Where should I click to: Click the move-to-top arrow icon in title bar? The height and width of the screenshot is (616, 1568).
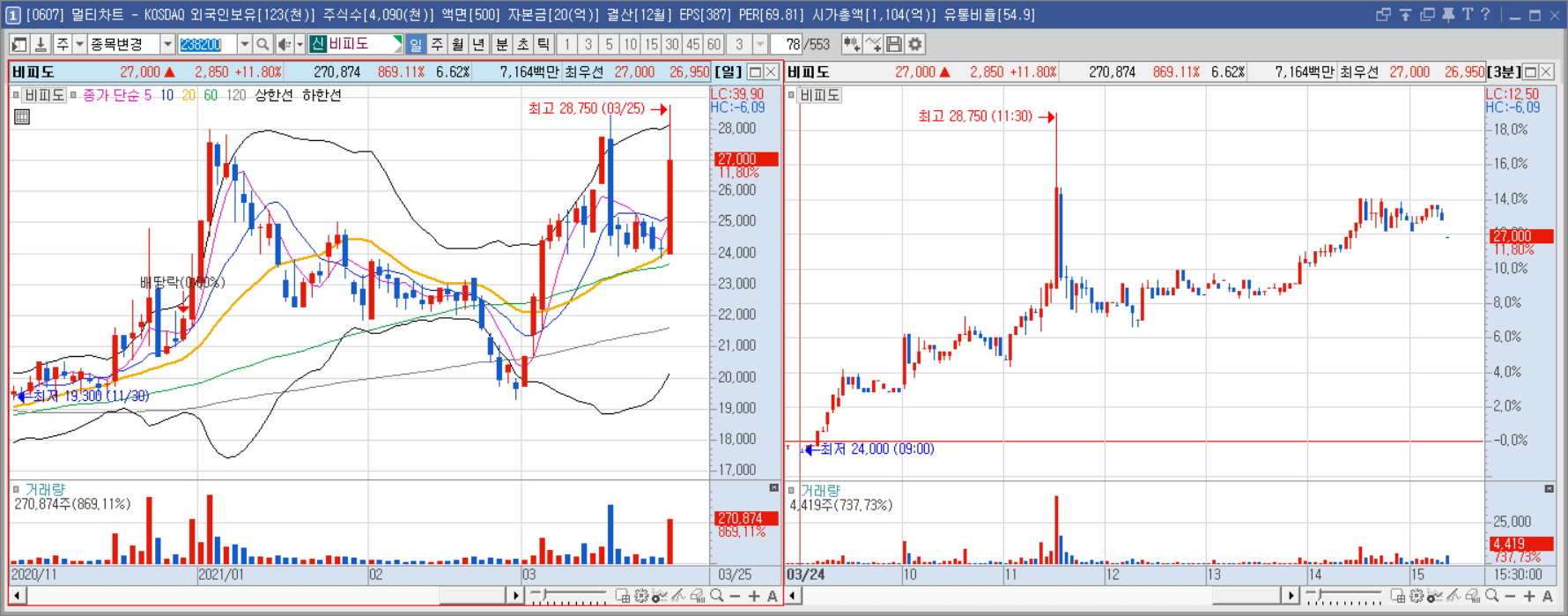(x=1405, y=15)
